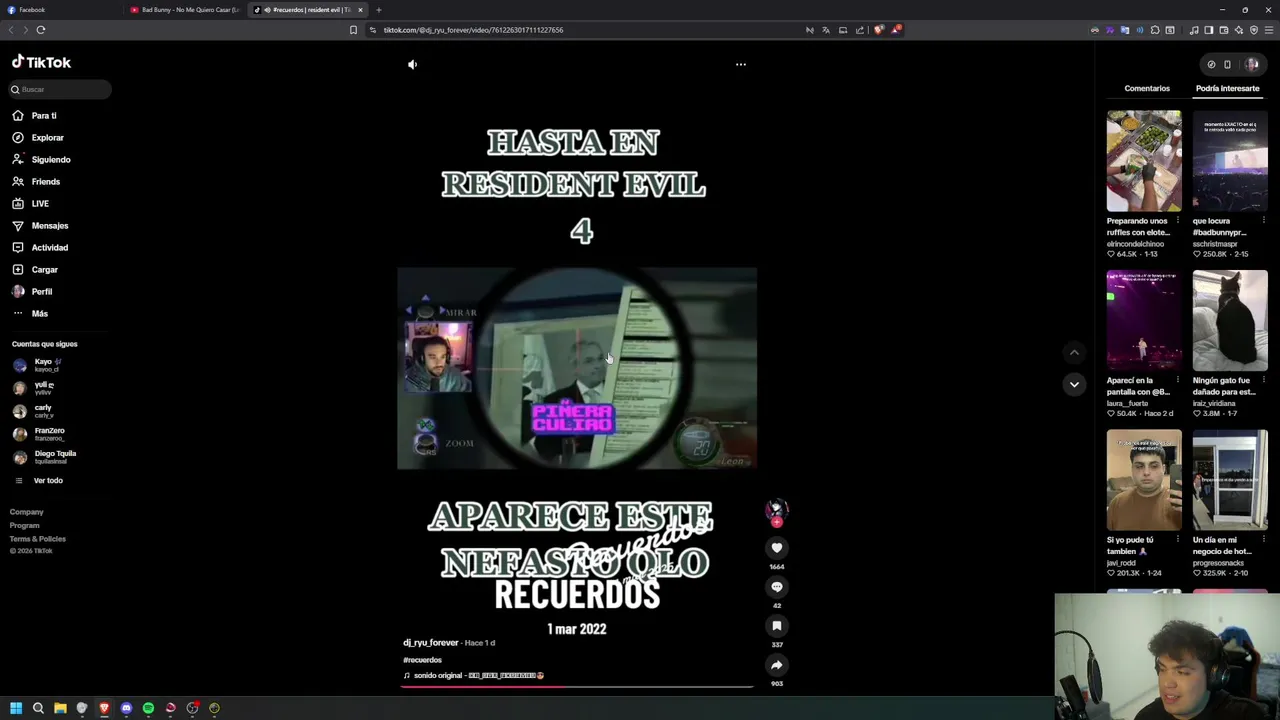Seek with the video progress bar

tap(577, 687)
